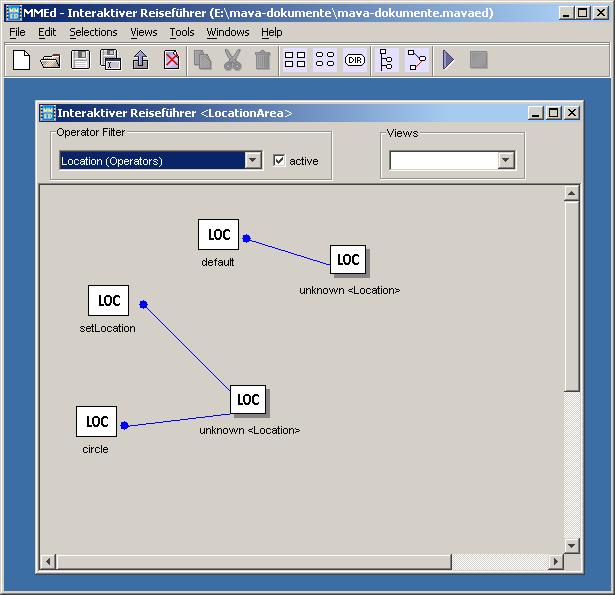Click the Delete trash-can icon
Viewport: 615px width, 595px height.
[262, 60]
